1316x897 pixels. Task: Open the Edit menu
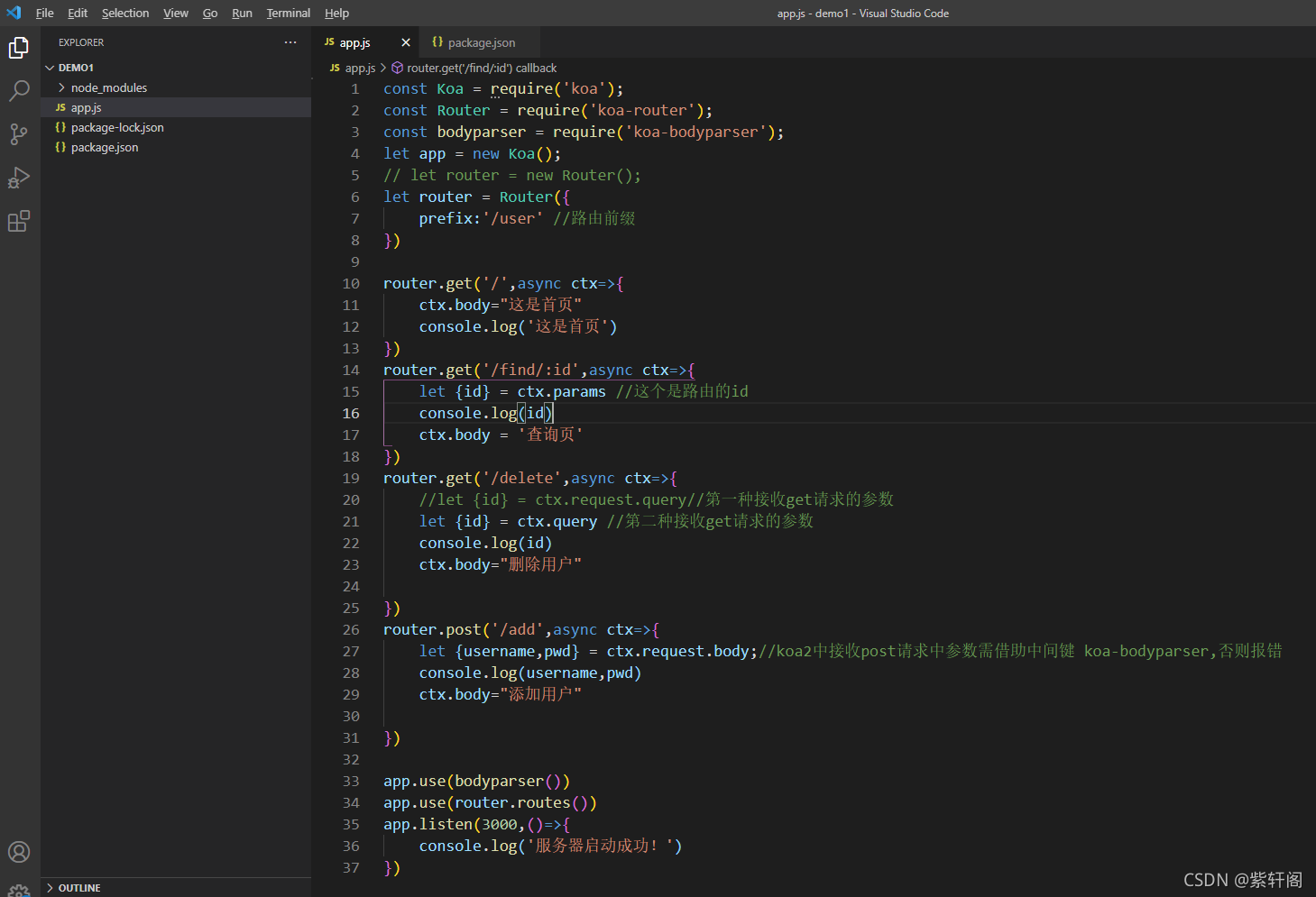pyautogui.click(x=78, y=13)
